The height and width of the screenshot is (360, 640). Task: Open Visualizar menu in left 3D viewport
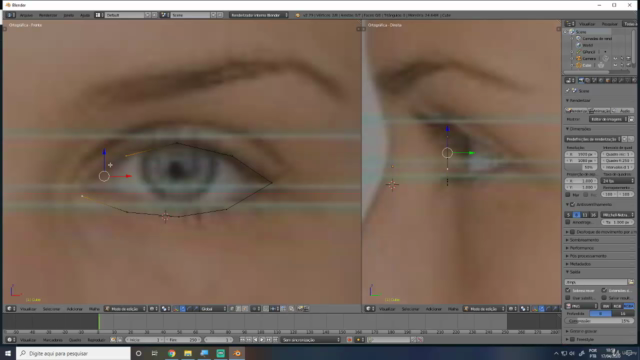[28, 309]
